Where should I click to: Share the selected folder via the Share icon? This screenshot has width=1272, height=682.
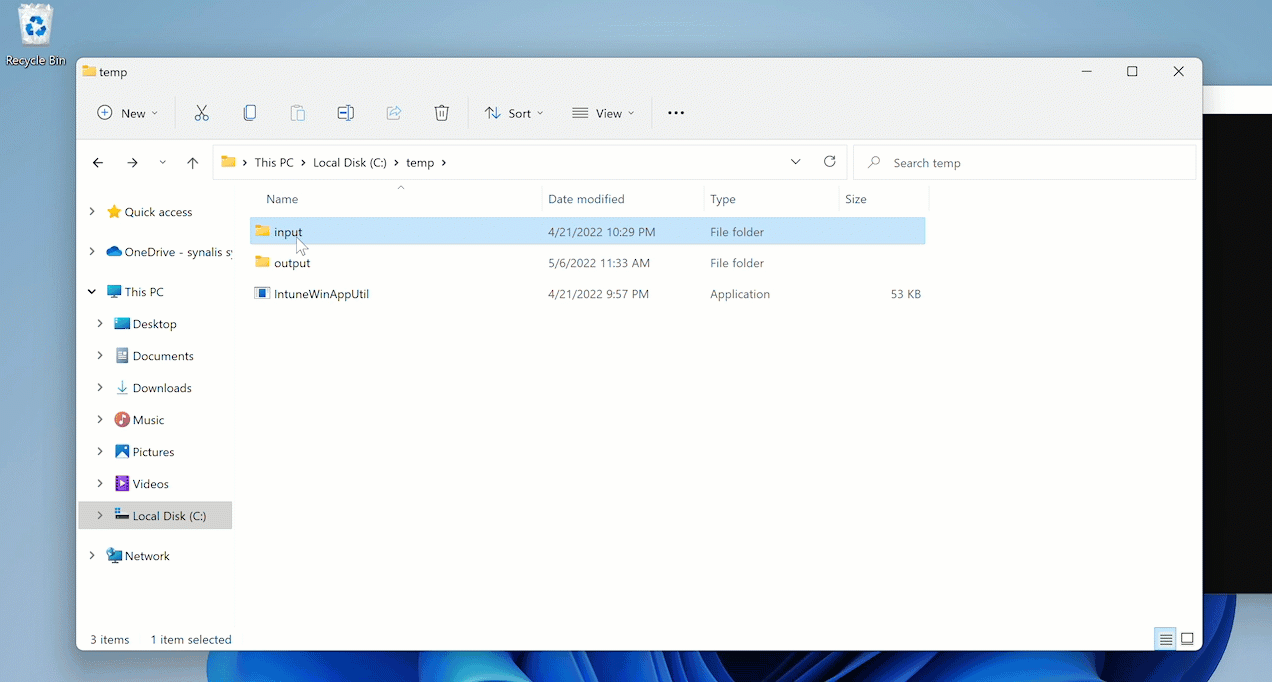point(393,112)
